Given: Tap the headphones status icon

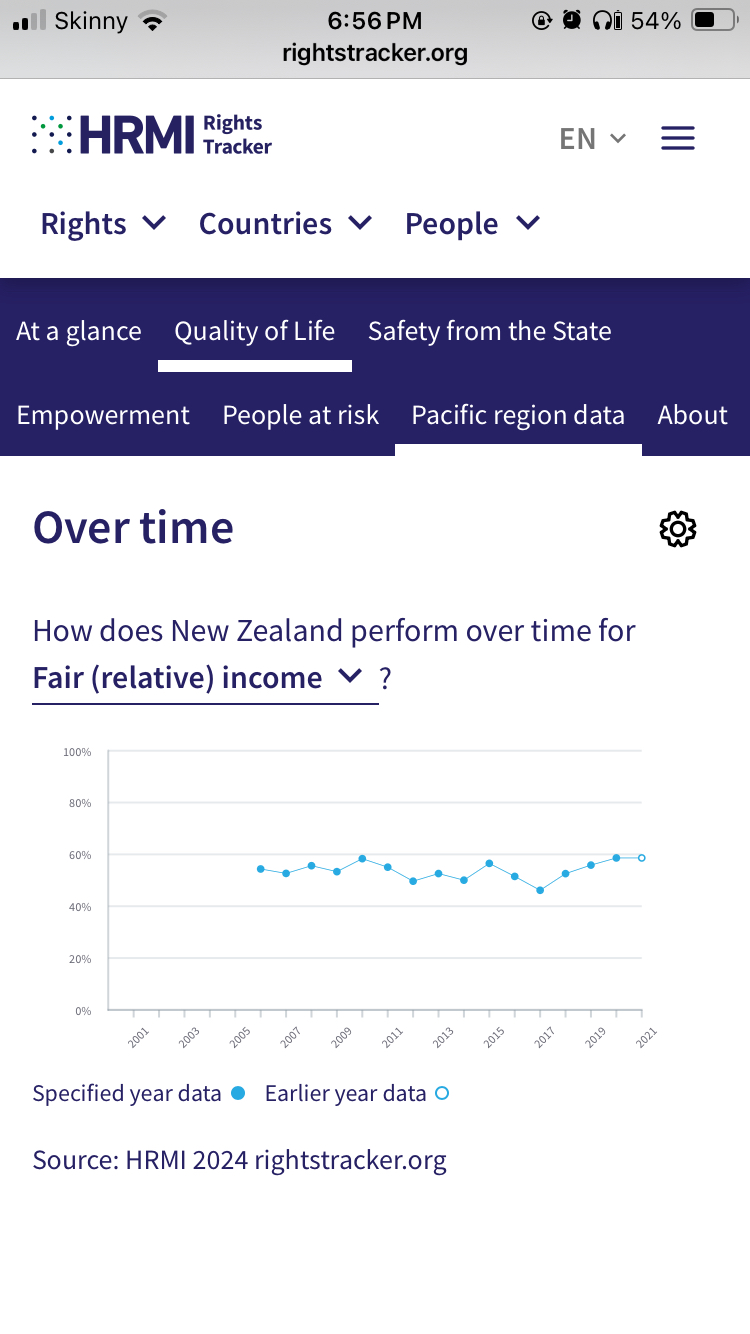Looking at the screenshot, I should coord(602,20).
